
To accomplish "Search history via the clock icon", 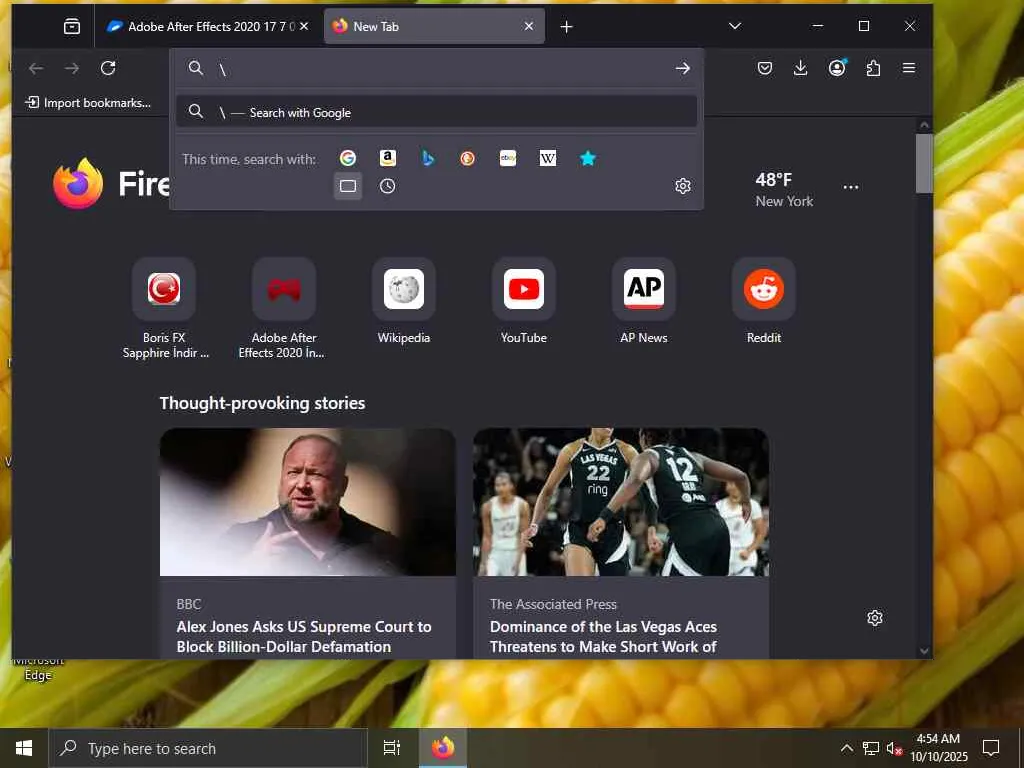I will point(387,186).
